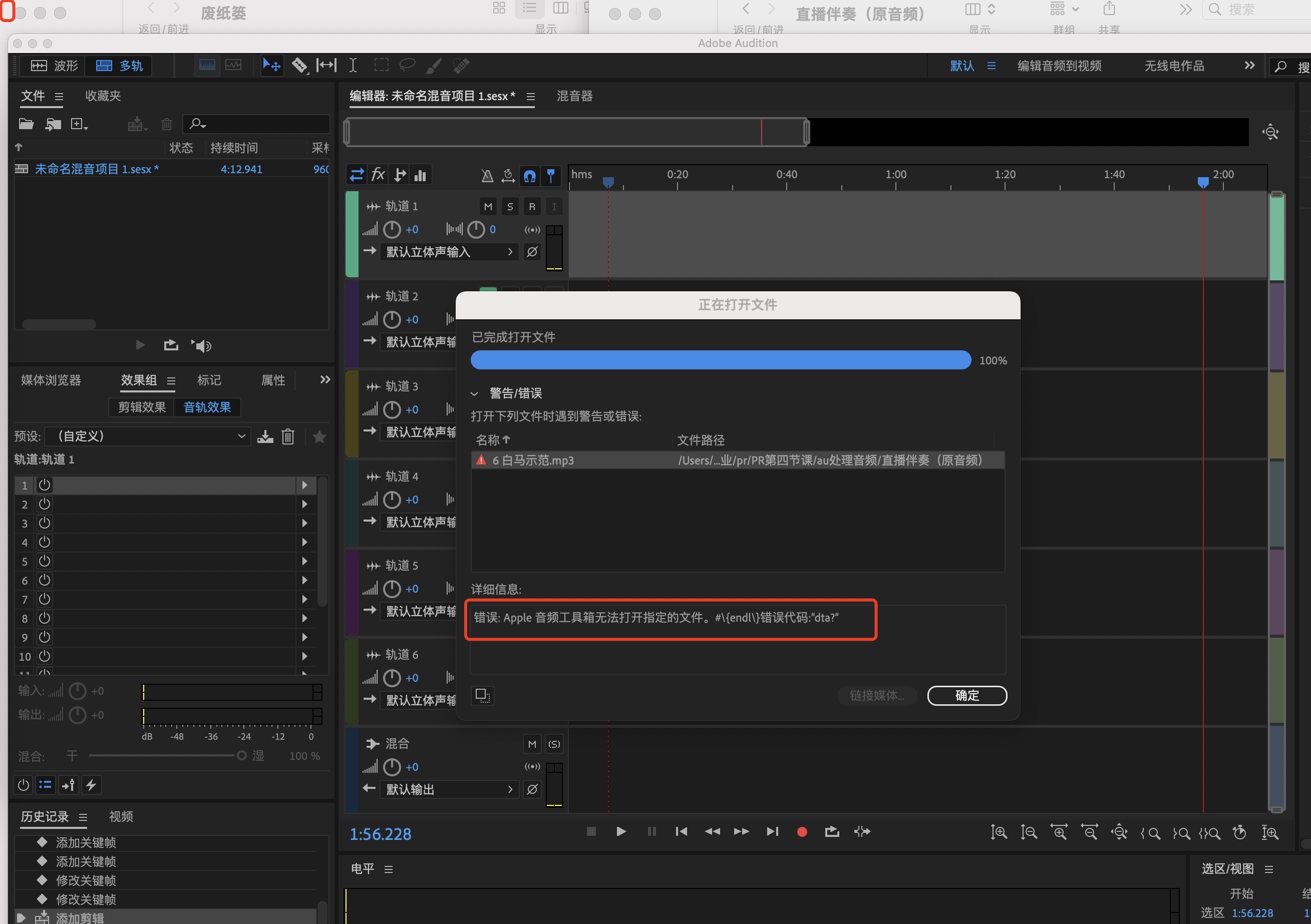Click the zoom in amplitude icon

click(x=998, y=833)
